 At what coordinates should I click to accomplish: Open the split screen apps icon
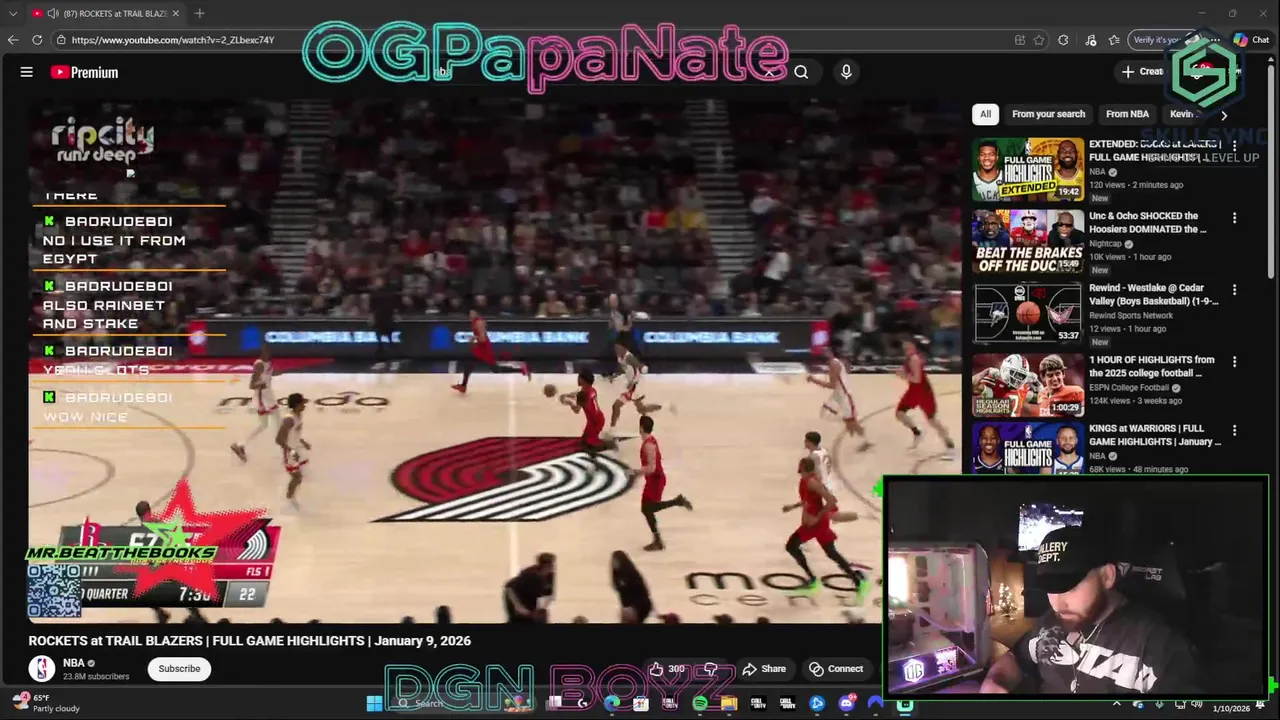click(1019, 40)
